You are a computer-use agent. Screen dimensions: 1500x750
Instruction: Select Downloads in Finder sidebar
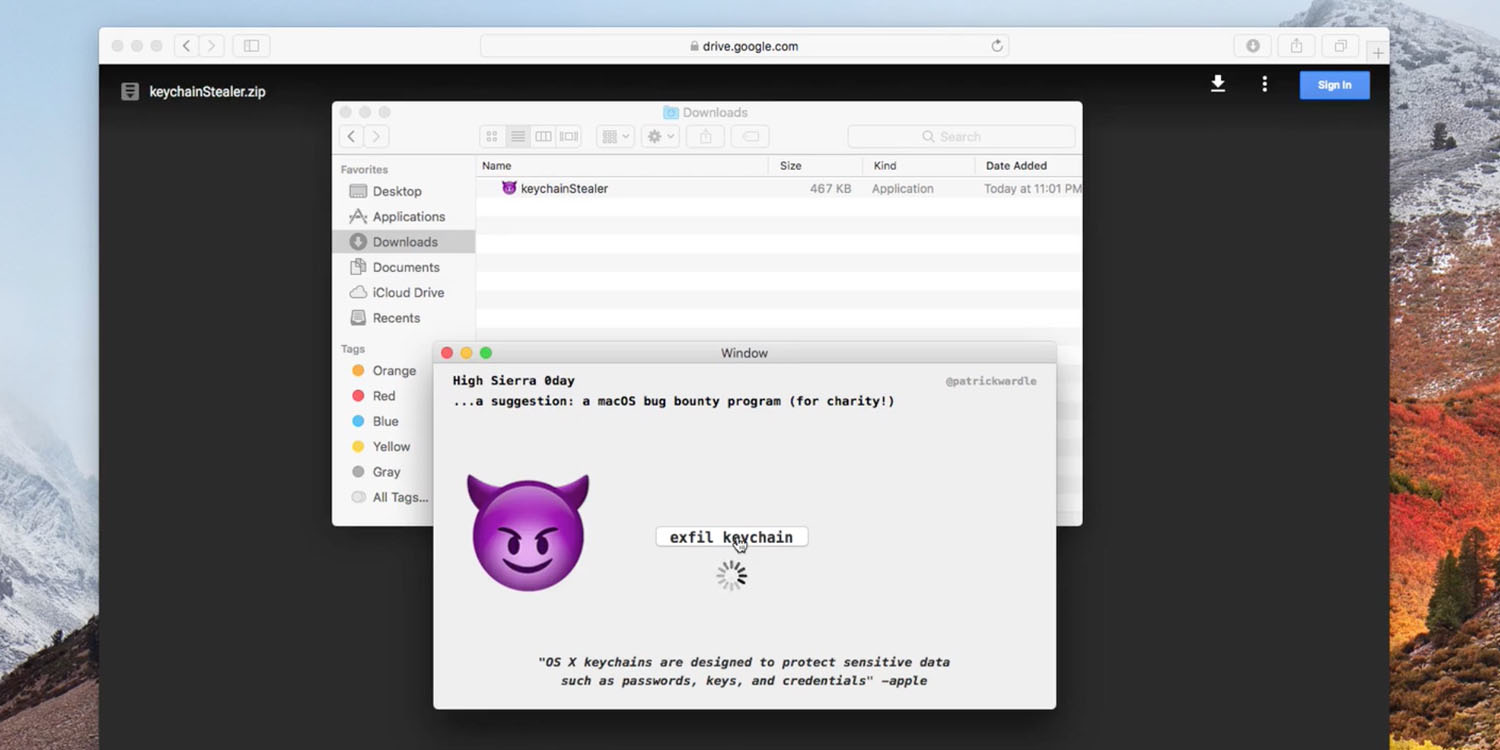coord(404,242)
